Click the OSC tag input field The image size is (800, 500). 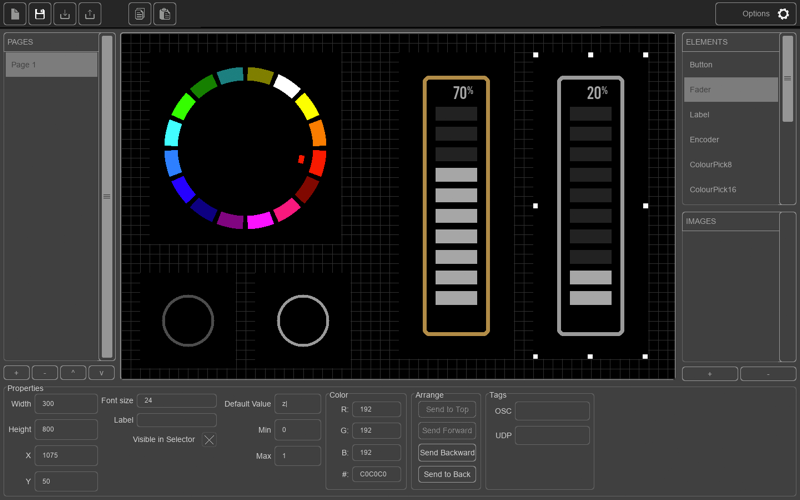pyautogui.click(x=552, y=411)
